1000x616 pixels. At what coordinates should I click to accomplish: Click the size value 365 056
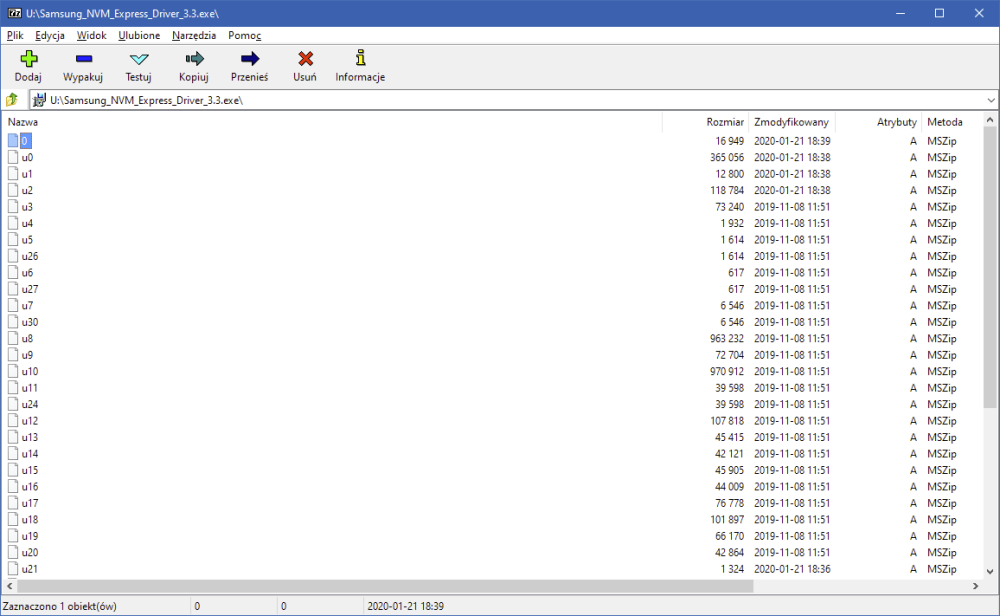726,157
